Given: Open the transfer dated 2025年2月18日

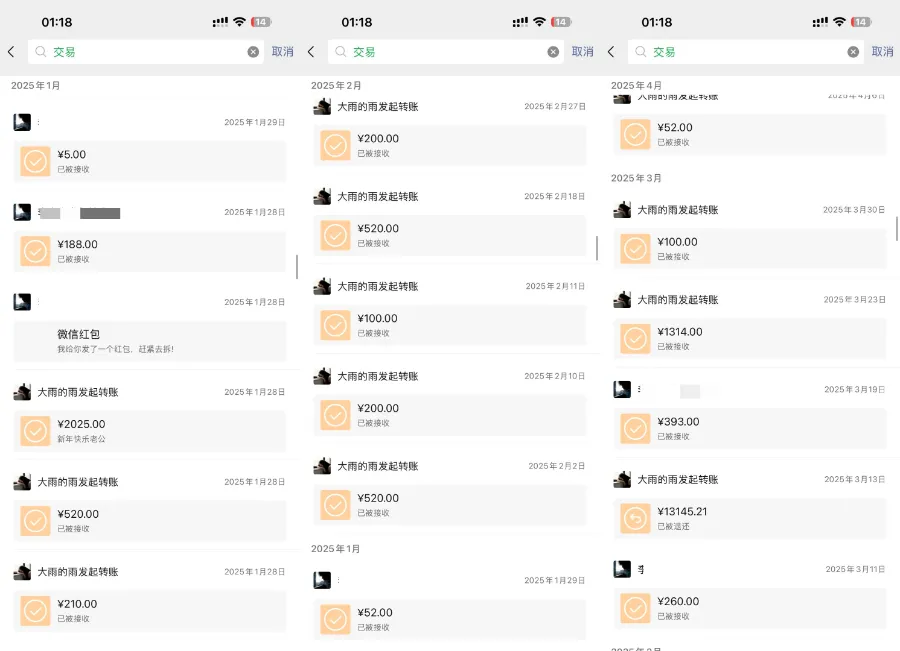Looking at the screenshot, I should (450, 235).
